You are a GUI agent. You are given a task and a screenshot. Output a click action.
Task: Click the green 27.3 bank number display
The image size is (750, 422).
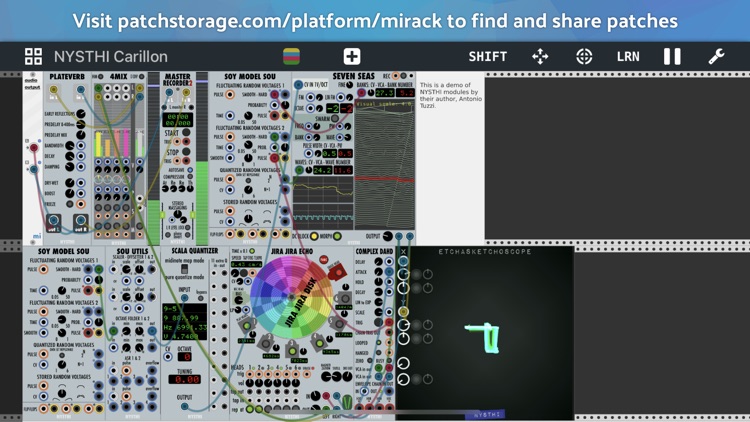(385, 93)
